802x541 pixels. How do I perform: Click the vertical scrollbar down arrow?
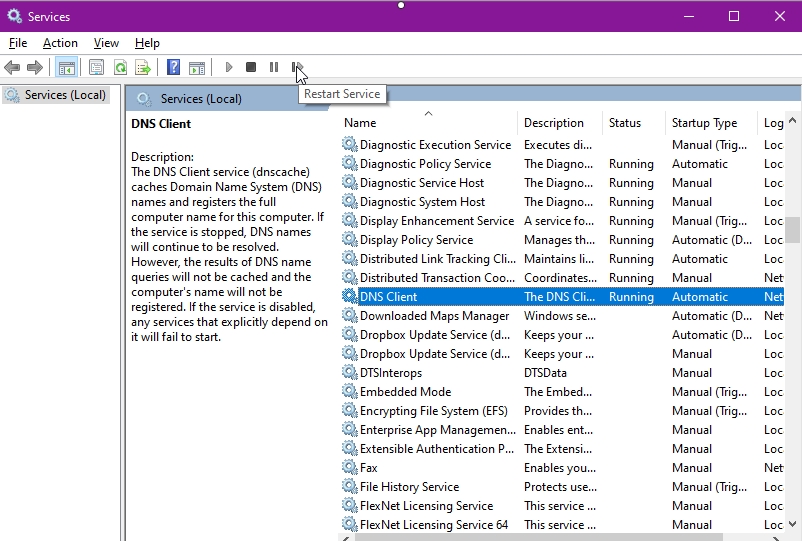(x=793, y=524)
